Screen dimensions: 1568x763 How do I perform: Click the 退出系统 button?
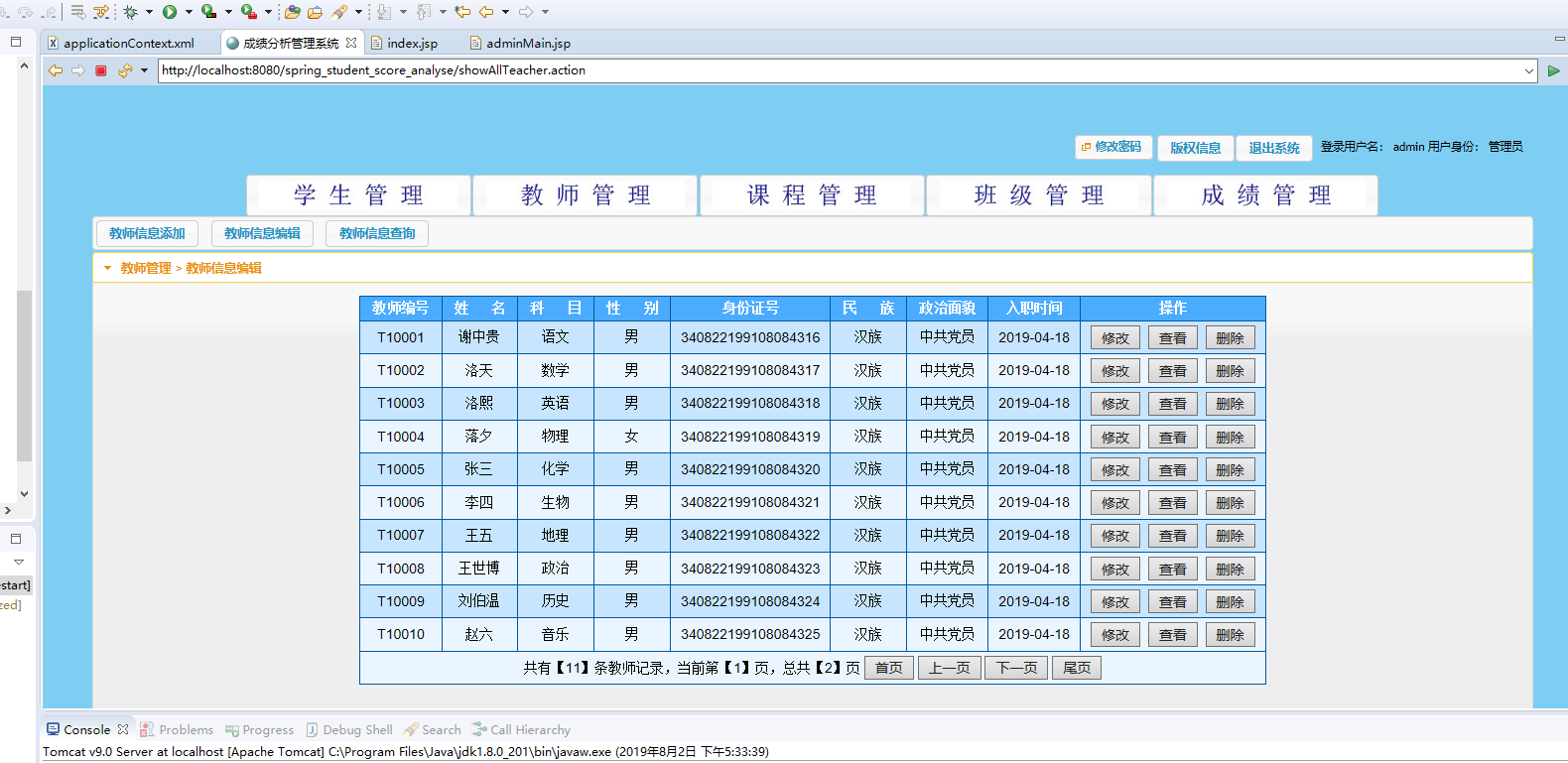(1274, 148)
